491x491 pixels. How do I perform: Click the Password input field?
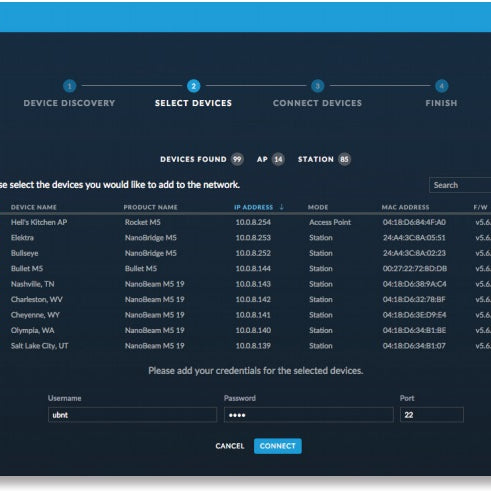click(x=309, y=415)
